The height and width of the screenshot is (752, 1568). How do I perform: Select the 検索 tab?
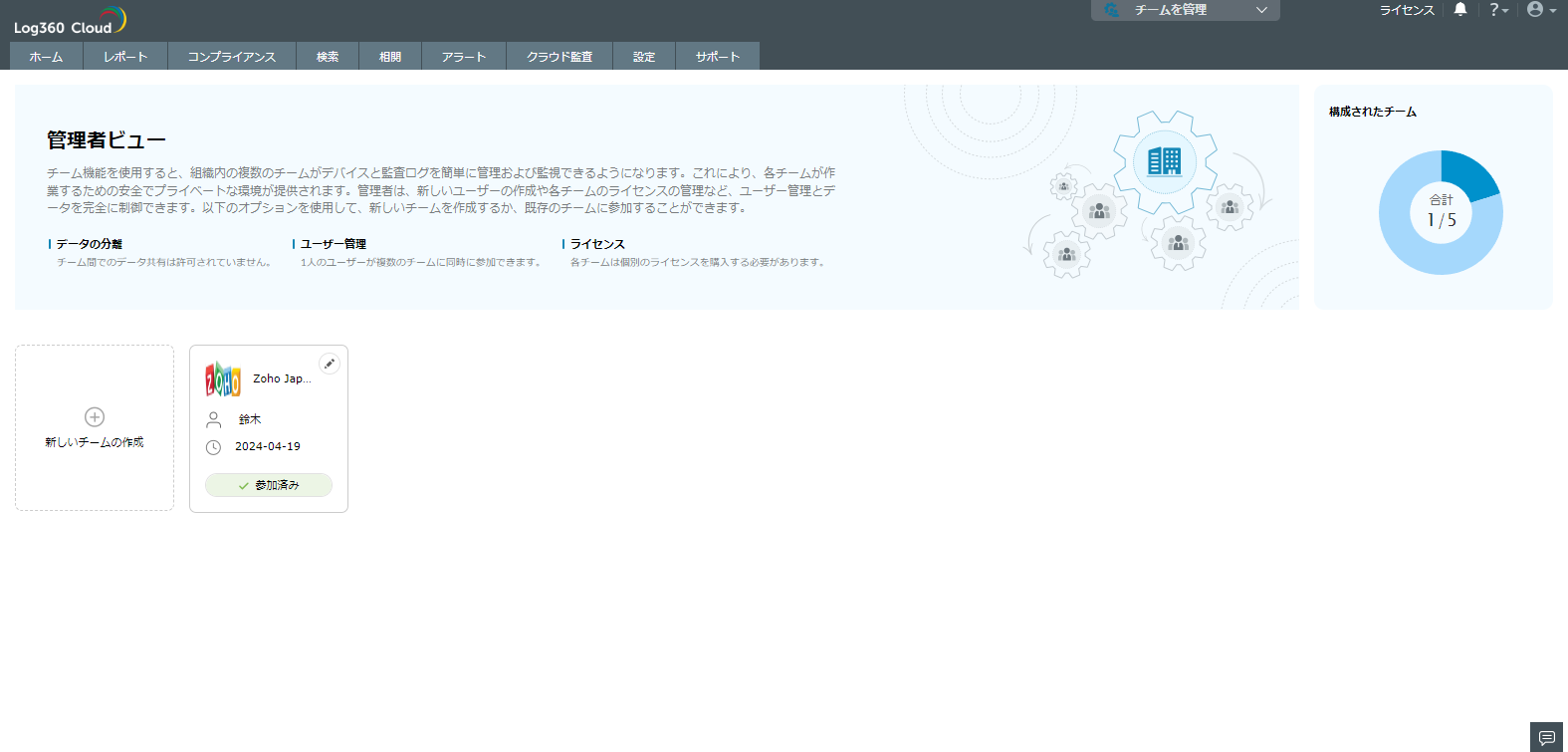click(328, 57)
